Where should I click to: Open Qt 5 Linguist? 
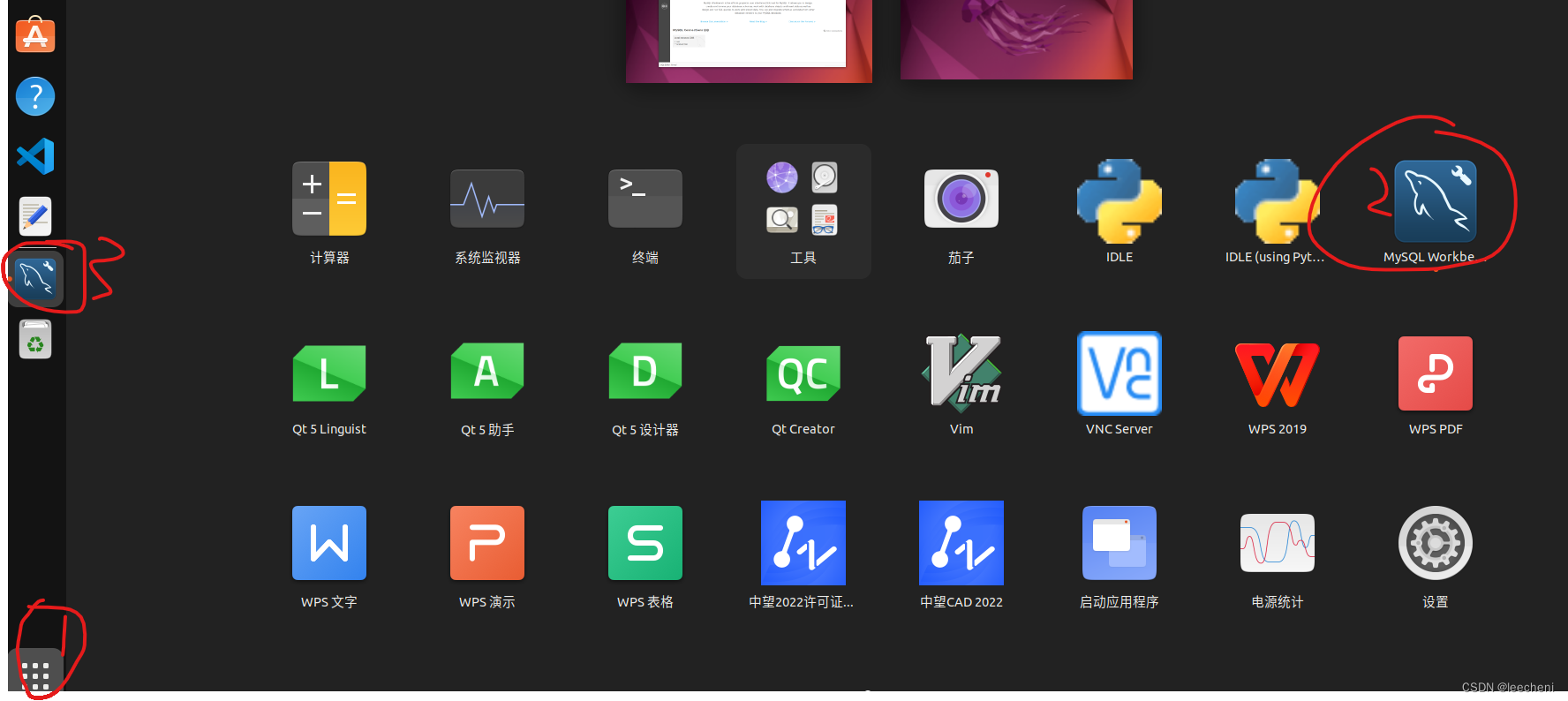click(x=329, y=373)
